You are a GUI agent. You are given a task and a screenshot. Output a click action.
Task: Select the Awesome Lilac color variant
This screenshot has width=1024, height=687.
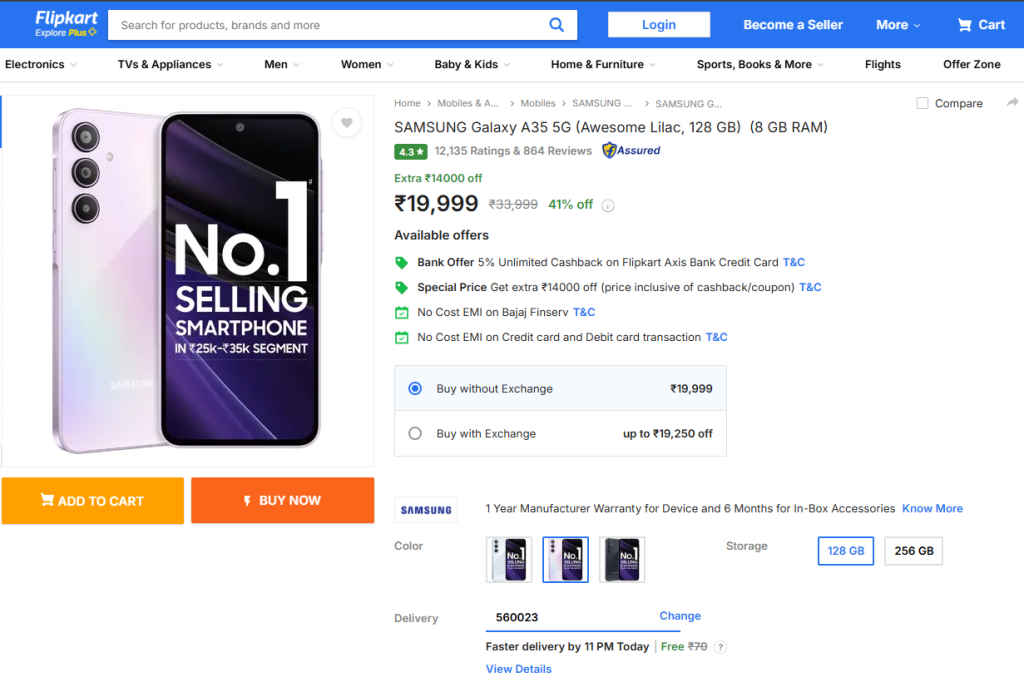pos(565,559)
